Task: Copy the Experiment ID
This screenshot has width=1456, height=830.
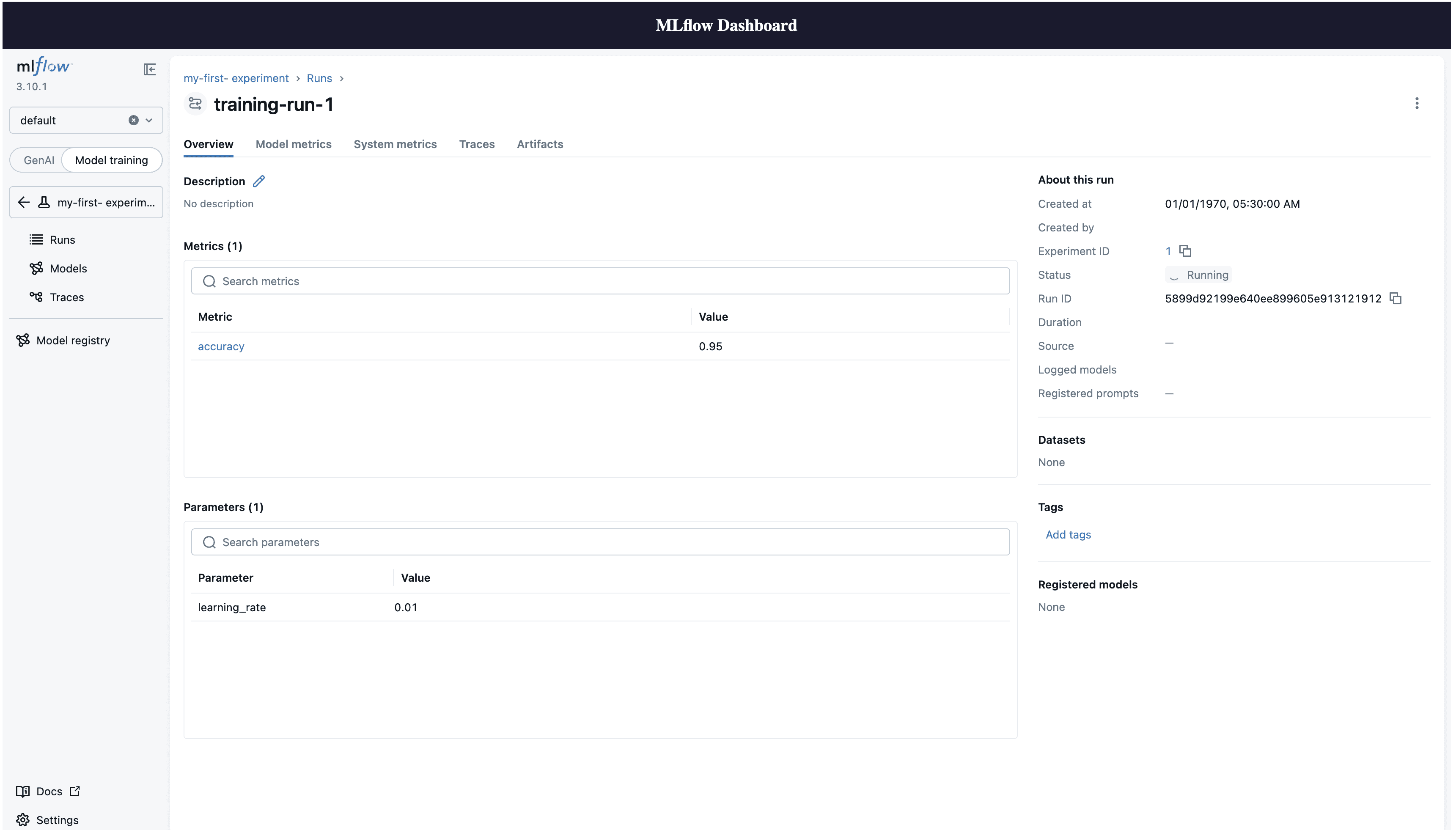Action: click(1185, 251)
